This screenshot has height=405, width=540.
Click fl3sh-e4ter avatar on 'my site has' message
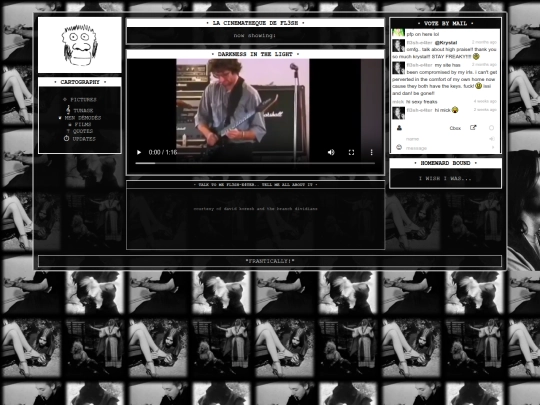pyautogui.click(x=398, y=68)
